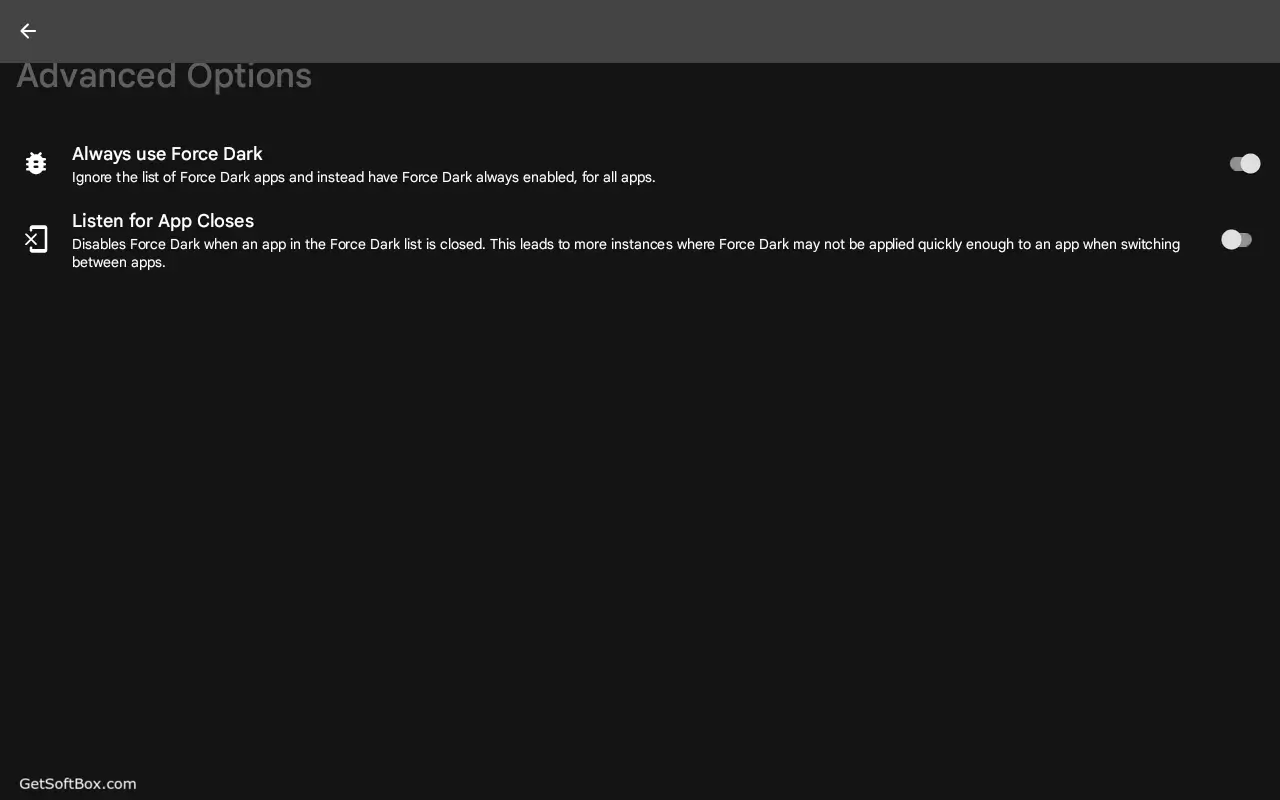The height and width of the screenshot is (800, 1280).
Task: Click the empty top app bar area
Action: click(640, 31)
